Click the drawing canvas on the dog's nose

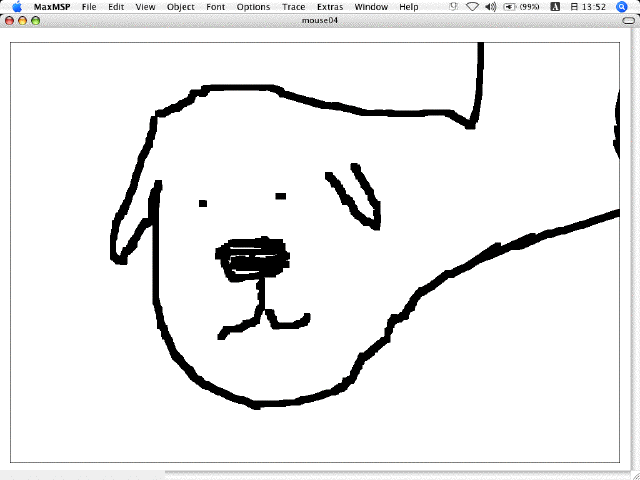click(x=253, y=257)
